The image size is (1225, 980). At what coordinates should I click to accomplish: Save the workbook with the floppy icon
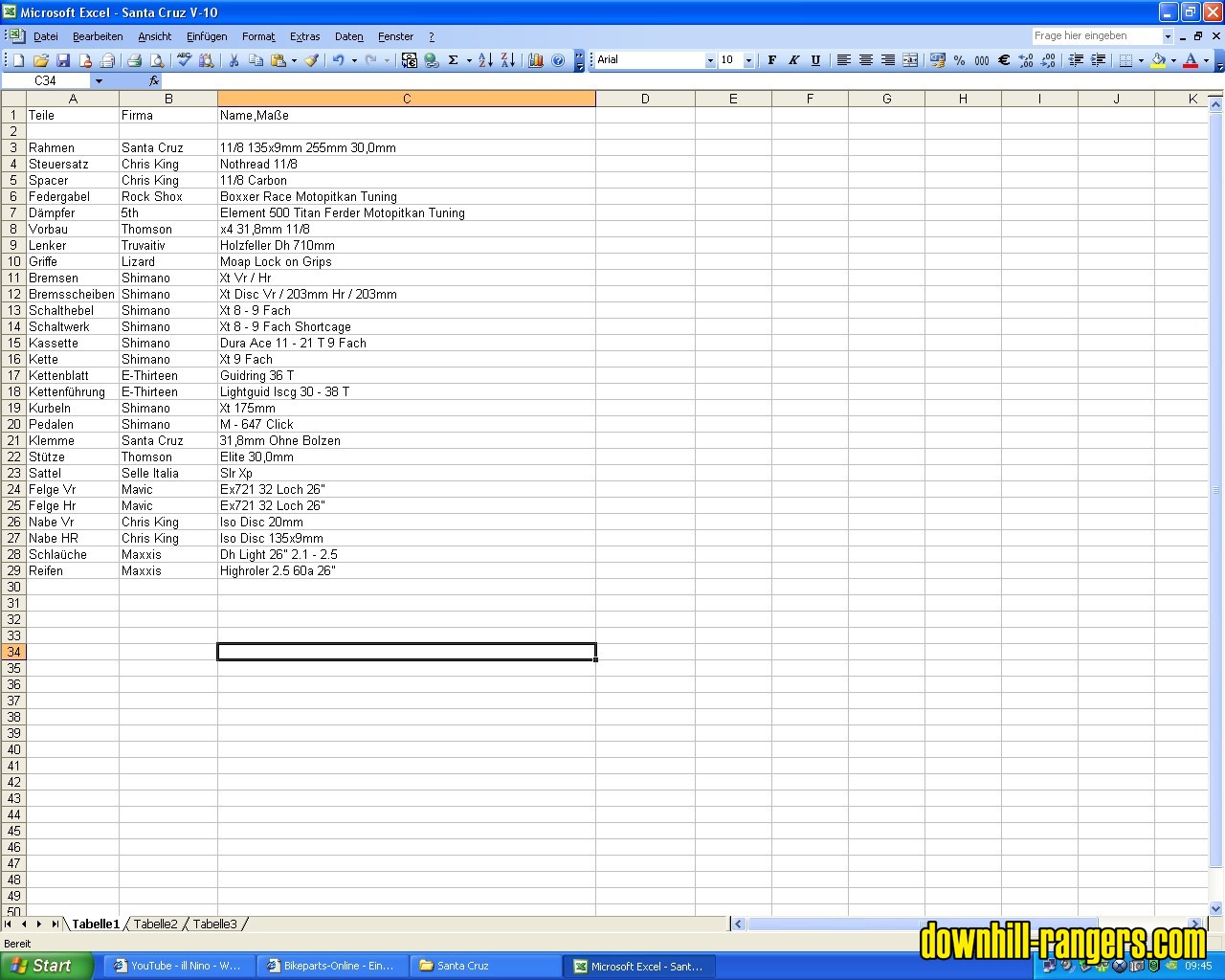pyautogui.click(x=63, y=60)
